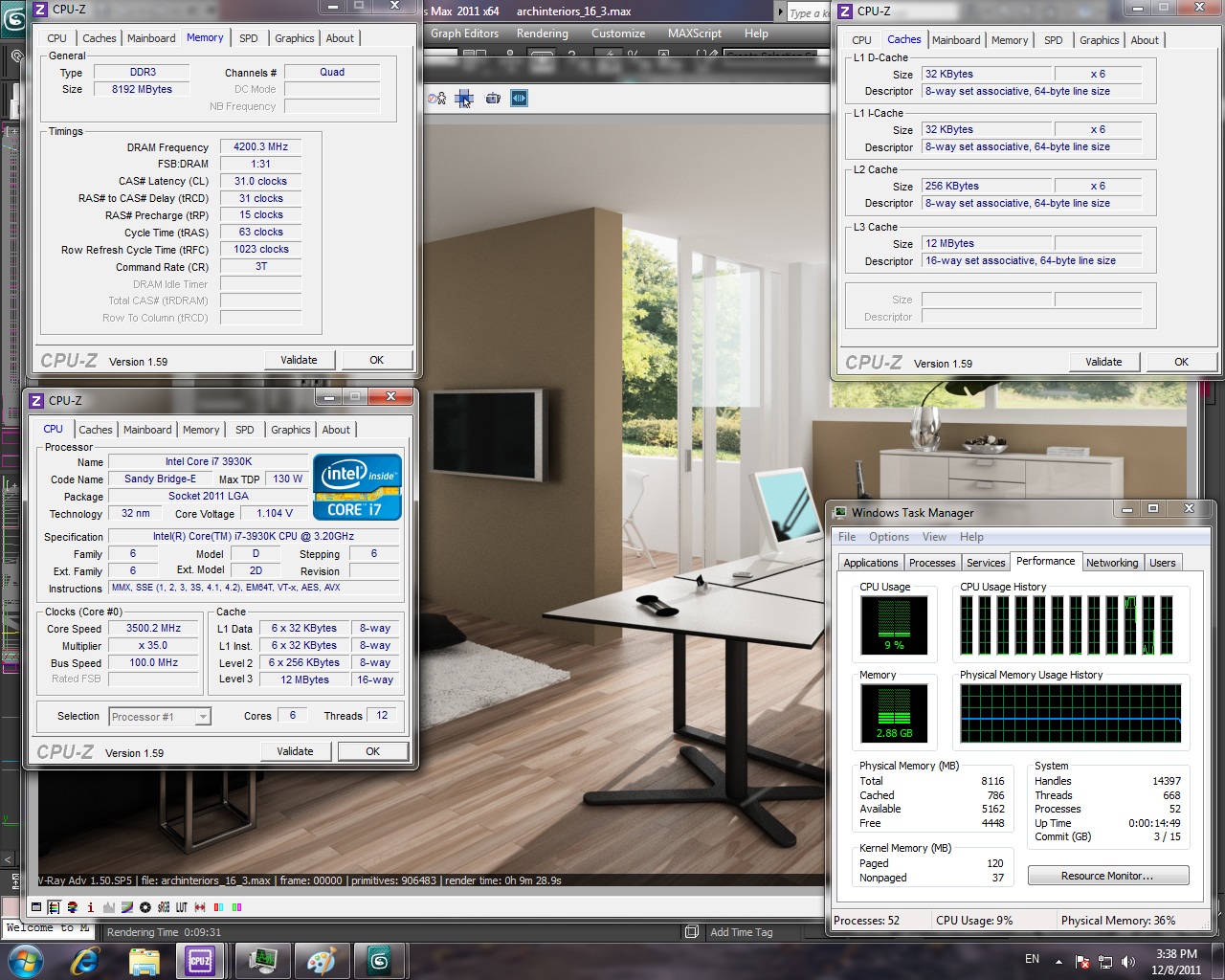The width and height of the screenshot is (1225, 980).
Task: Open the Rendering menu in 3ds Max
Action: (x=542, y=33)
